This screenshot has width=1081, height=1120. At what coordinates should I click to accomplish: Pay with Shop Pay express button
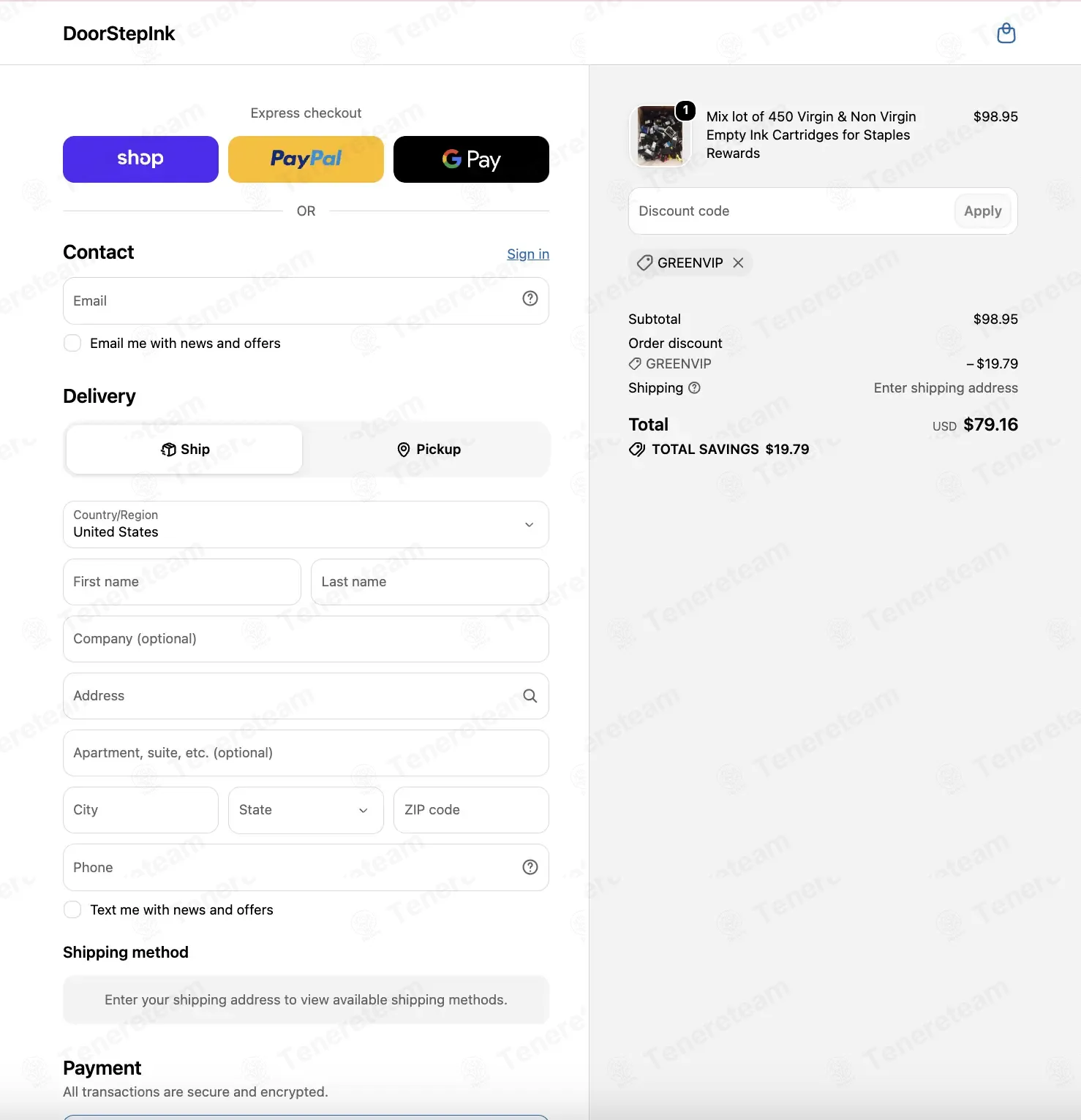pyautogui.click(x=140, y=159)
